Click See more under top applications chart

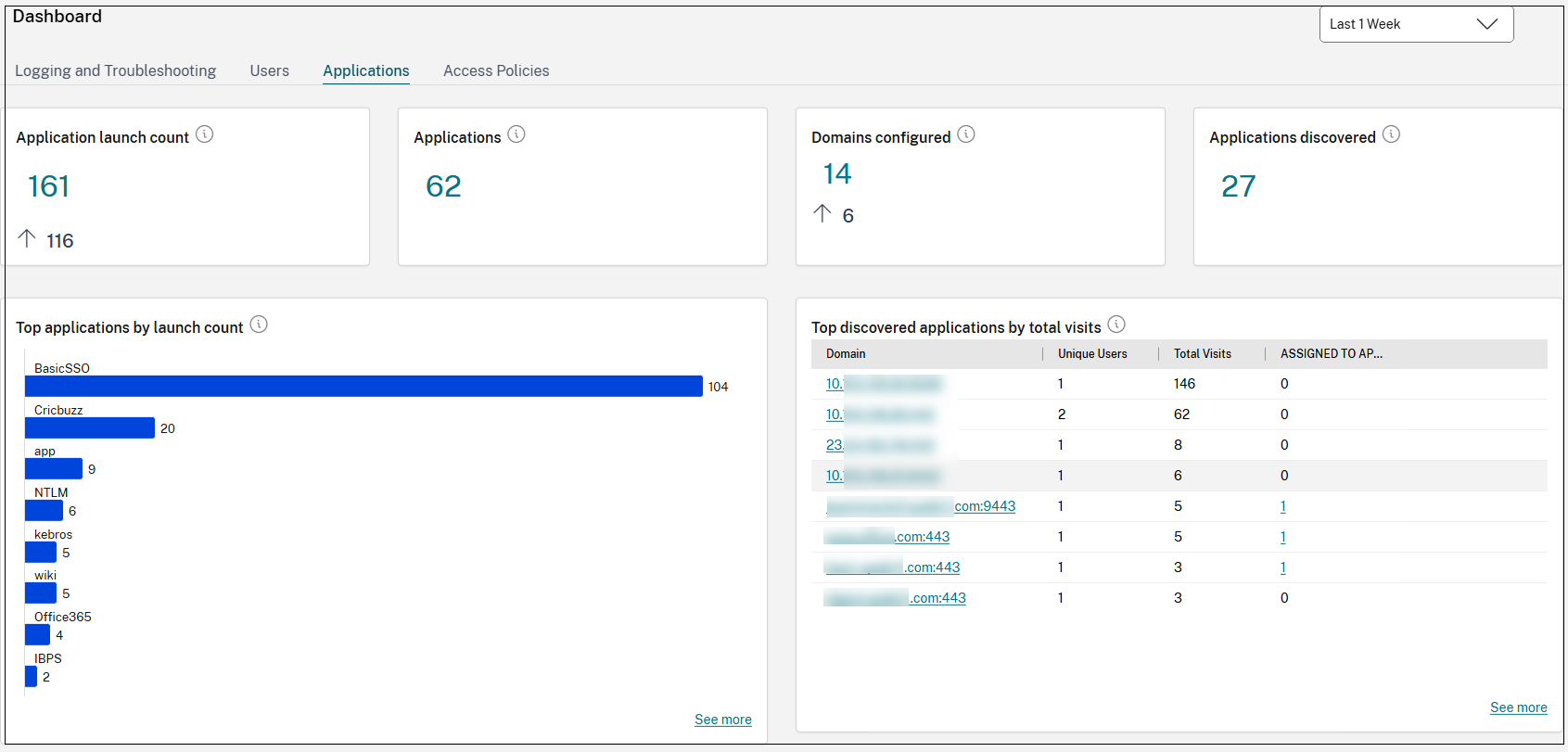pyautogui.click(x=722, y=720)
